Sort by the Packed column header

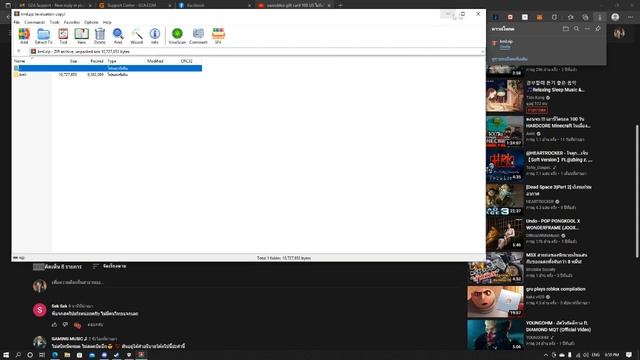click(97, 61)
